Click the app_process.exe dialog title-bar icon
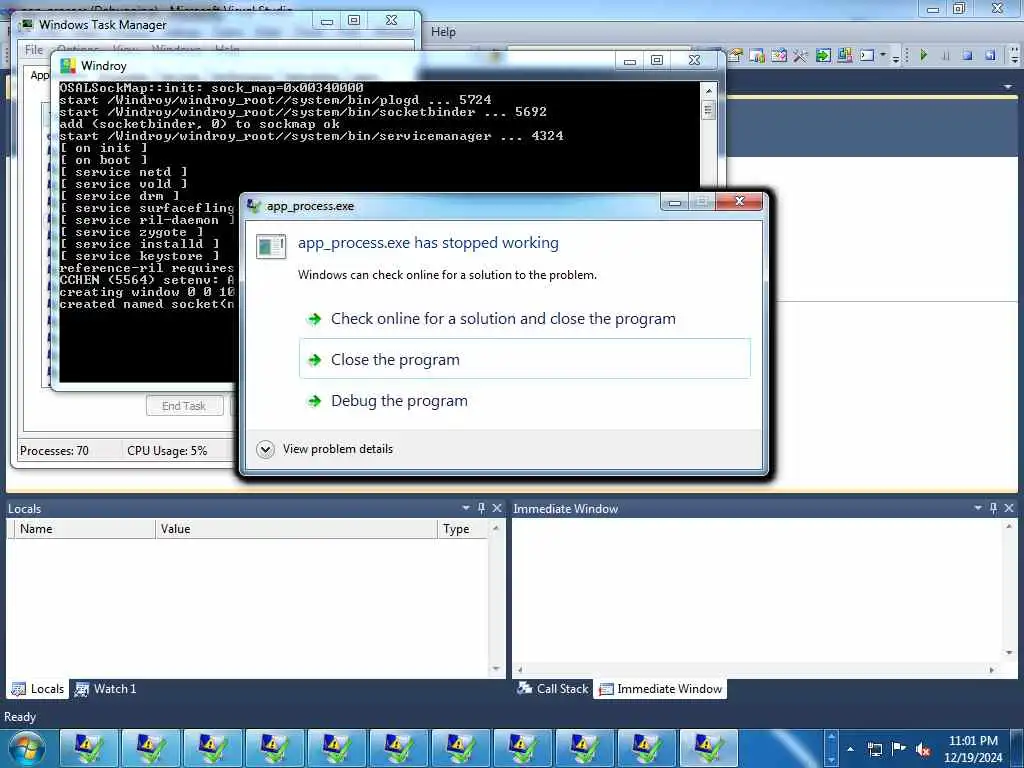This screenshot has width=1024, height=768. (254, 206)
